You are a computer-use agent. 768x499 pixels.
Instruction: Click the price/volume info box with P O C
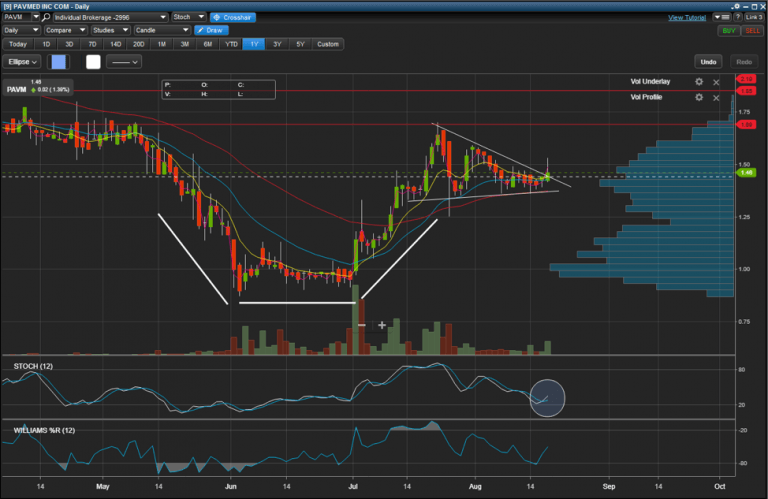point(218,90)
